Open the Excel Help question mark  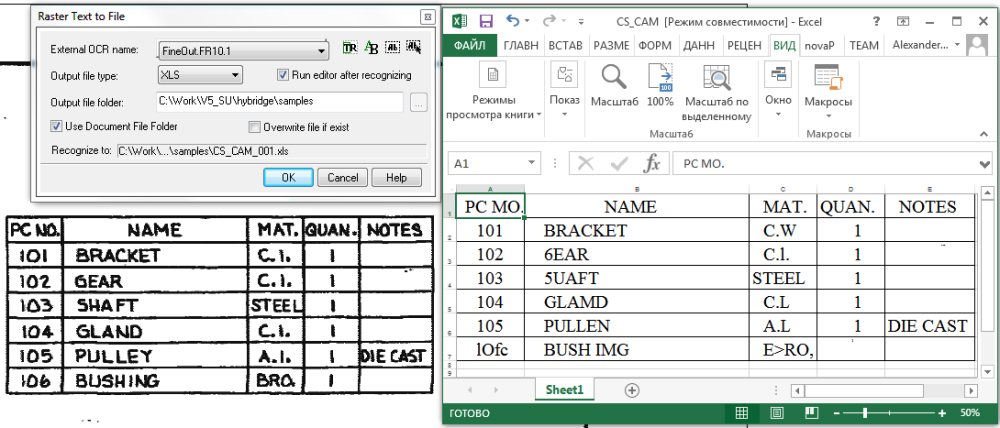[876, 21]
